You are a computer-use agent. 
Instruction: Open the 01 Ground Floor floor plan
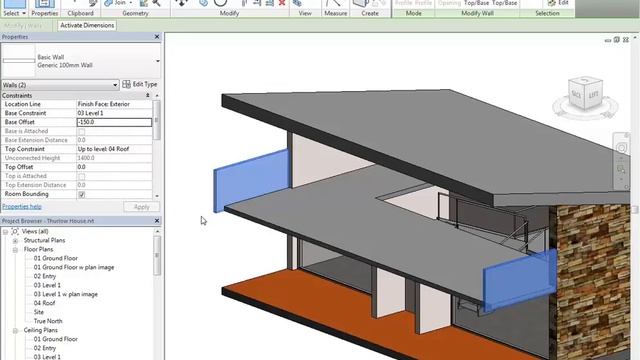(56, 258)
